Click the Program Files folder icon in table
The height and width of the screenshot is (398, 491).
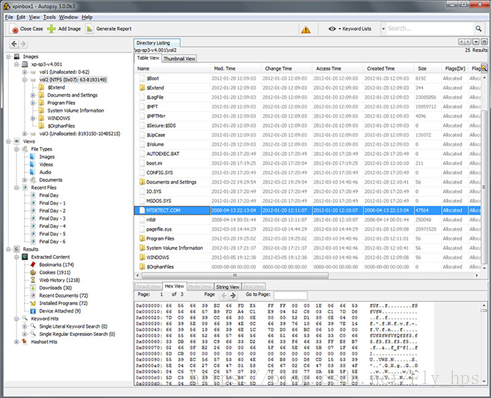142,239
